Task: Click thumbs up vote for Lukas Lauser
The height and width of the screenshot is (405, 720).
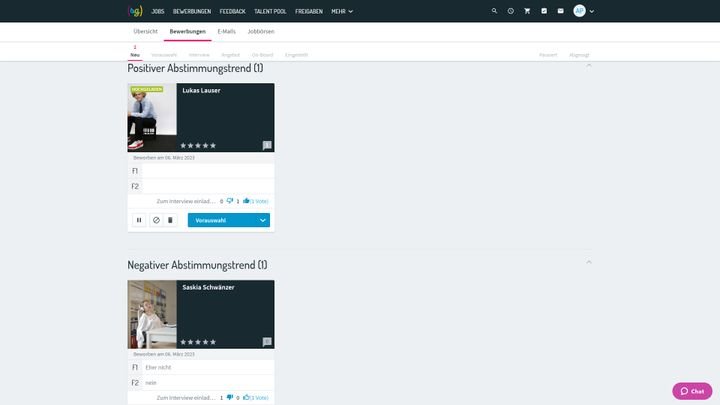Action: [x=246, y=201]
